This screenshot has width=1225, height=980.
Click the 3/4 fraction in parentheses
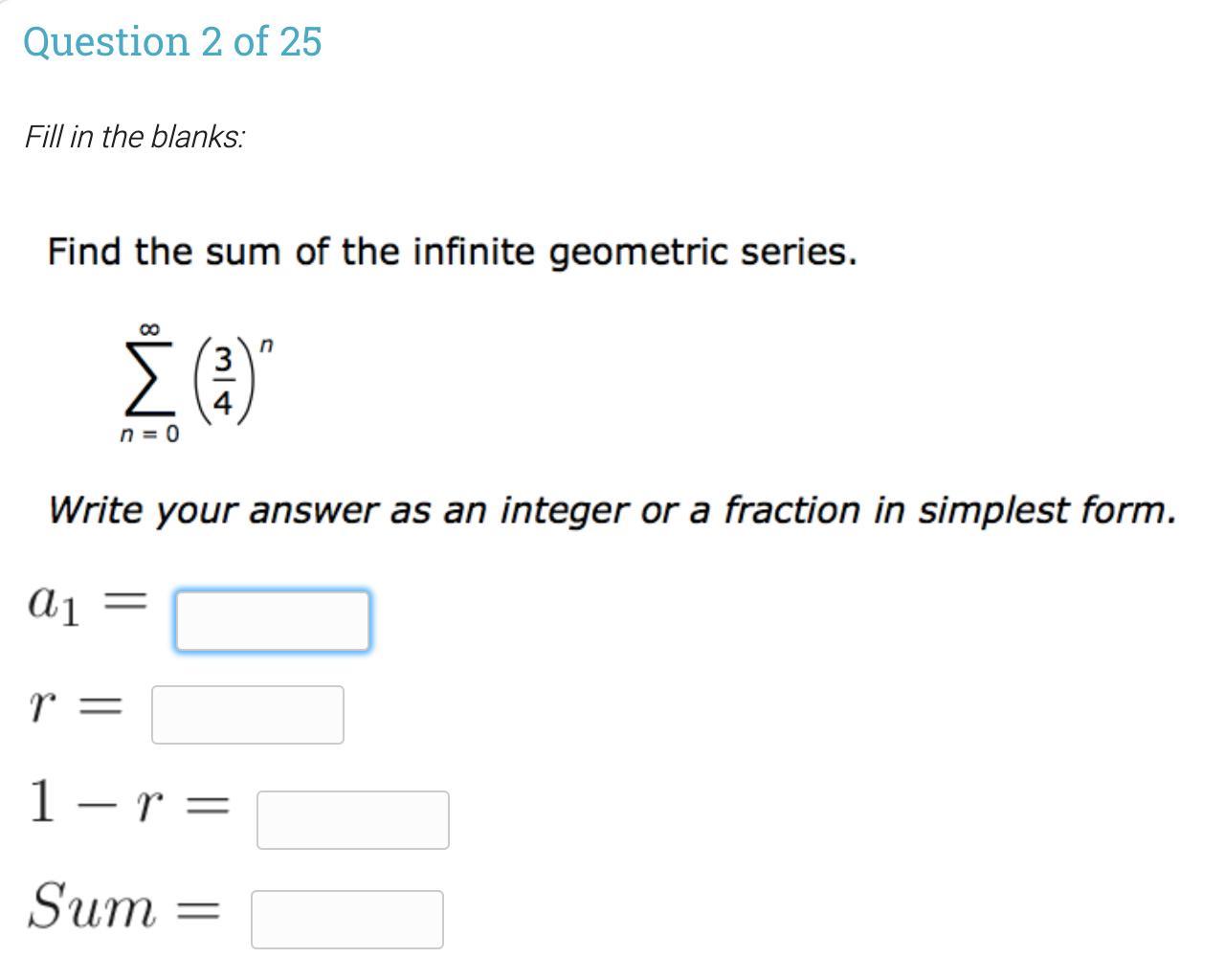[x=223, y=382]
